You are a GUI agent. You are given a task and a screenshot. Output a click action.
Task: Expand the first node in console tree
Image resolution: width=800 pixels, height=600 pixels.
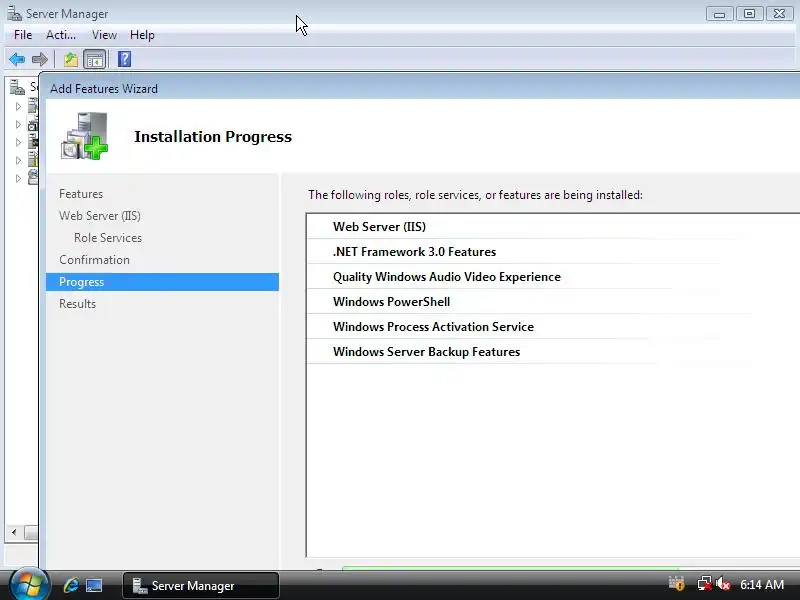18,107
